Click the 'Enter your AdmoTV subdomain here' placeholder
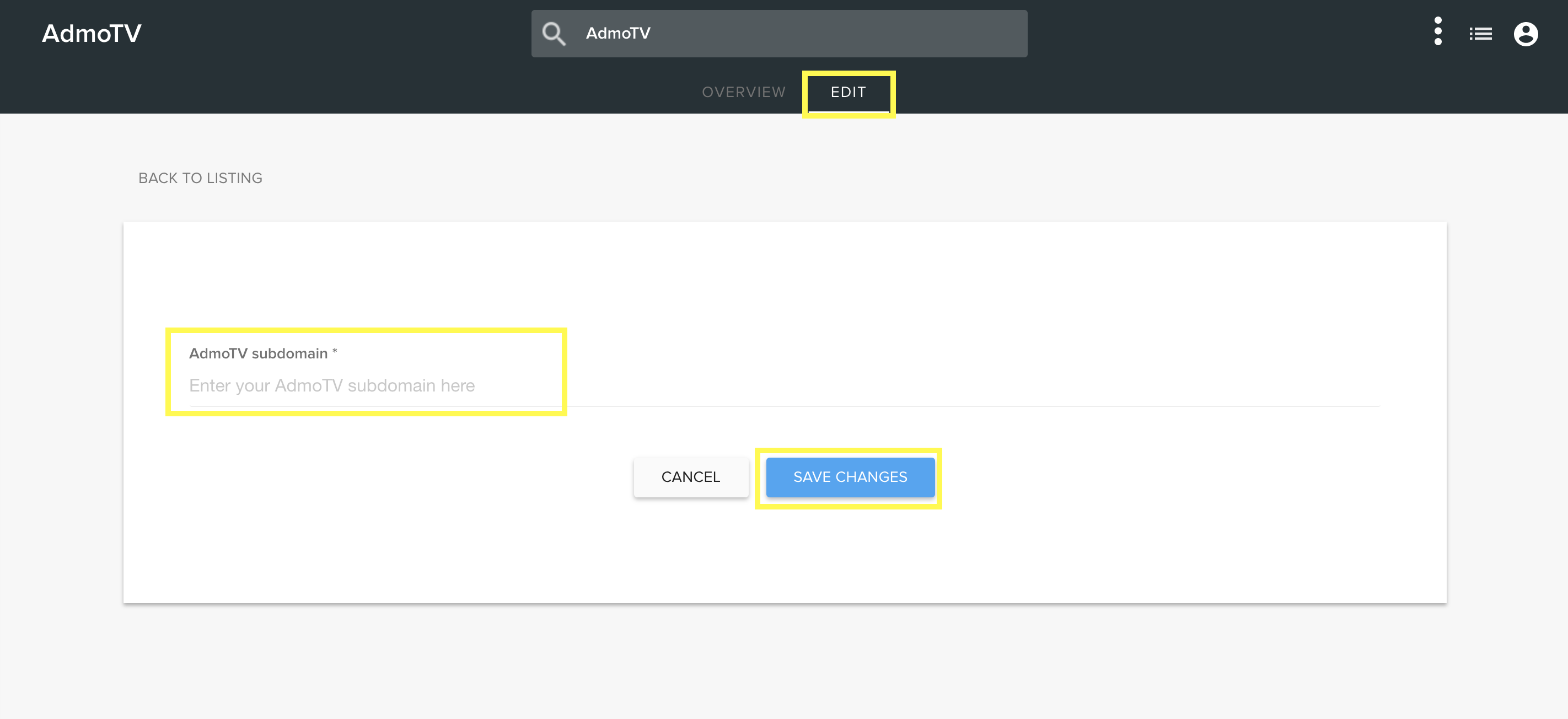The height and width of the screenshot is (719, 1568). coord(332,385)
